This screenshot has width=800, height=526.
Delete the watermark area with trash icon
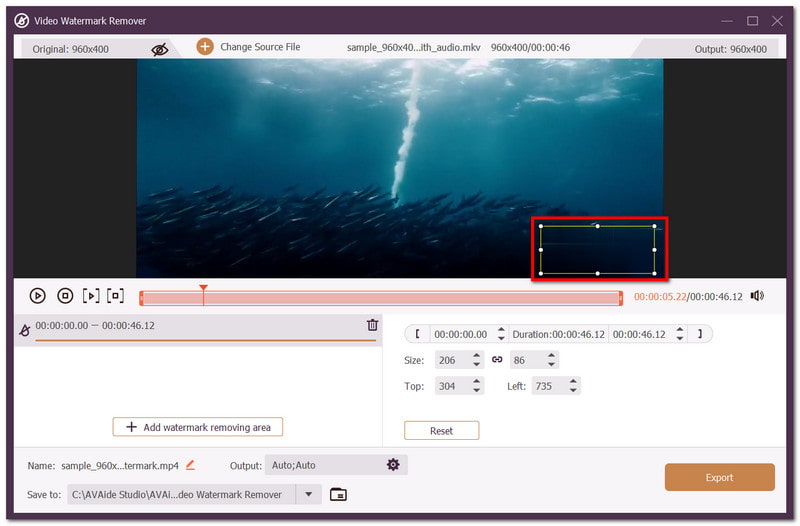(x=372, y=325)
